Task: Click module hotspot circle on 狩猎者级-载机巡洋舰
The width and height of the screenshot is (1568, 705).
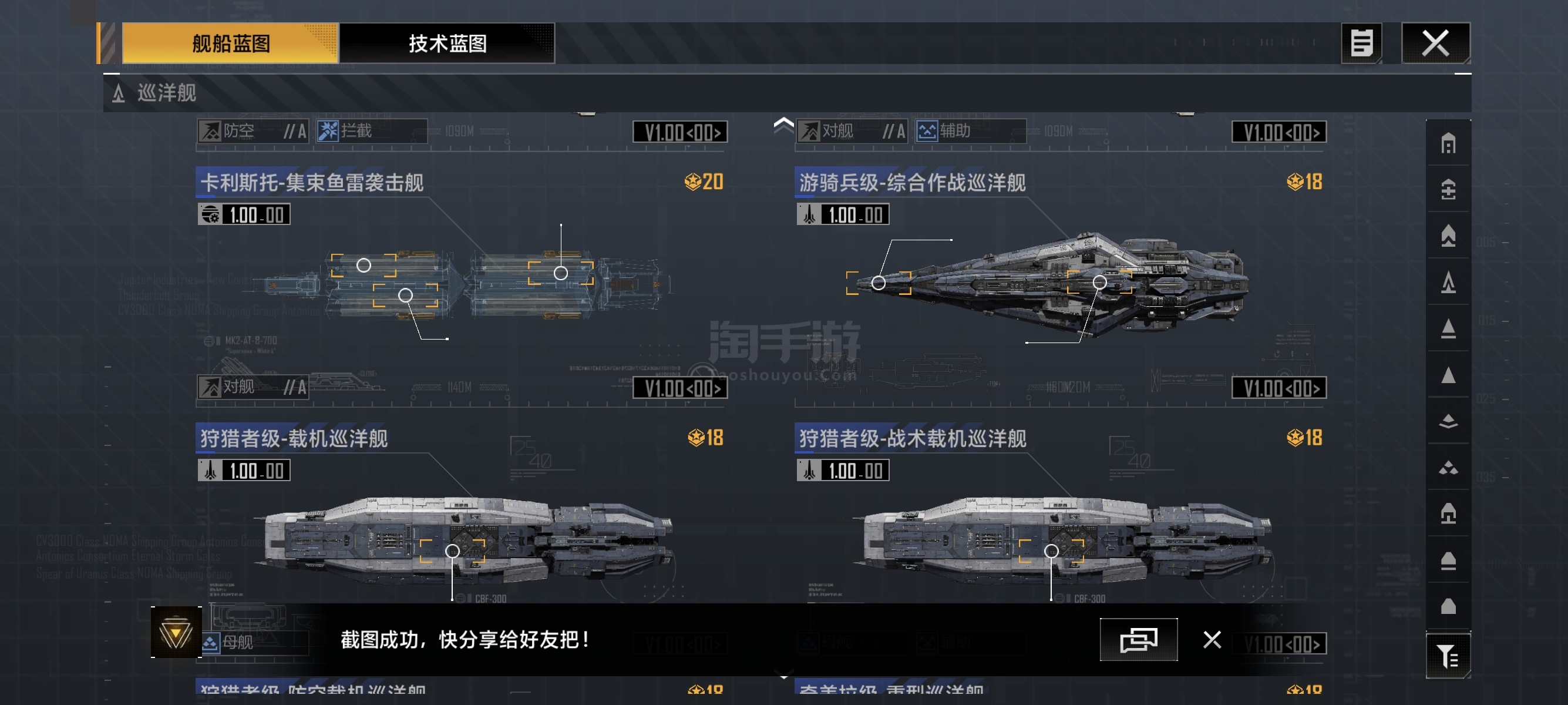Action: coord(452,551)
